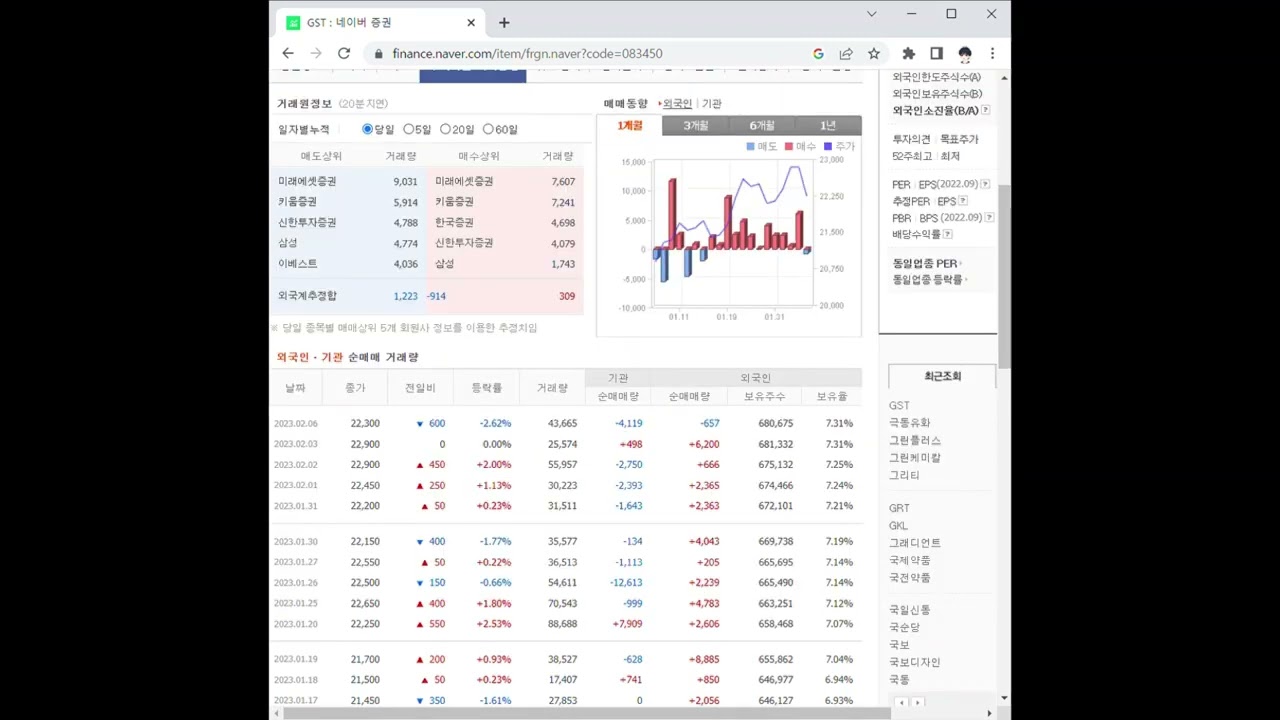Click the page scrollbar down arrow
1280x720 pixels.
tap(1004, 698)
